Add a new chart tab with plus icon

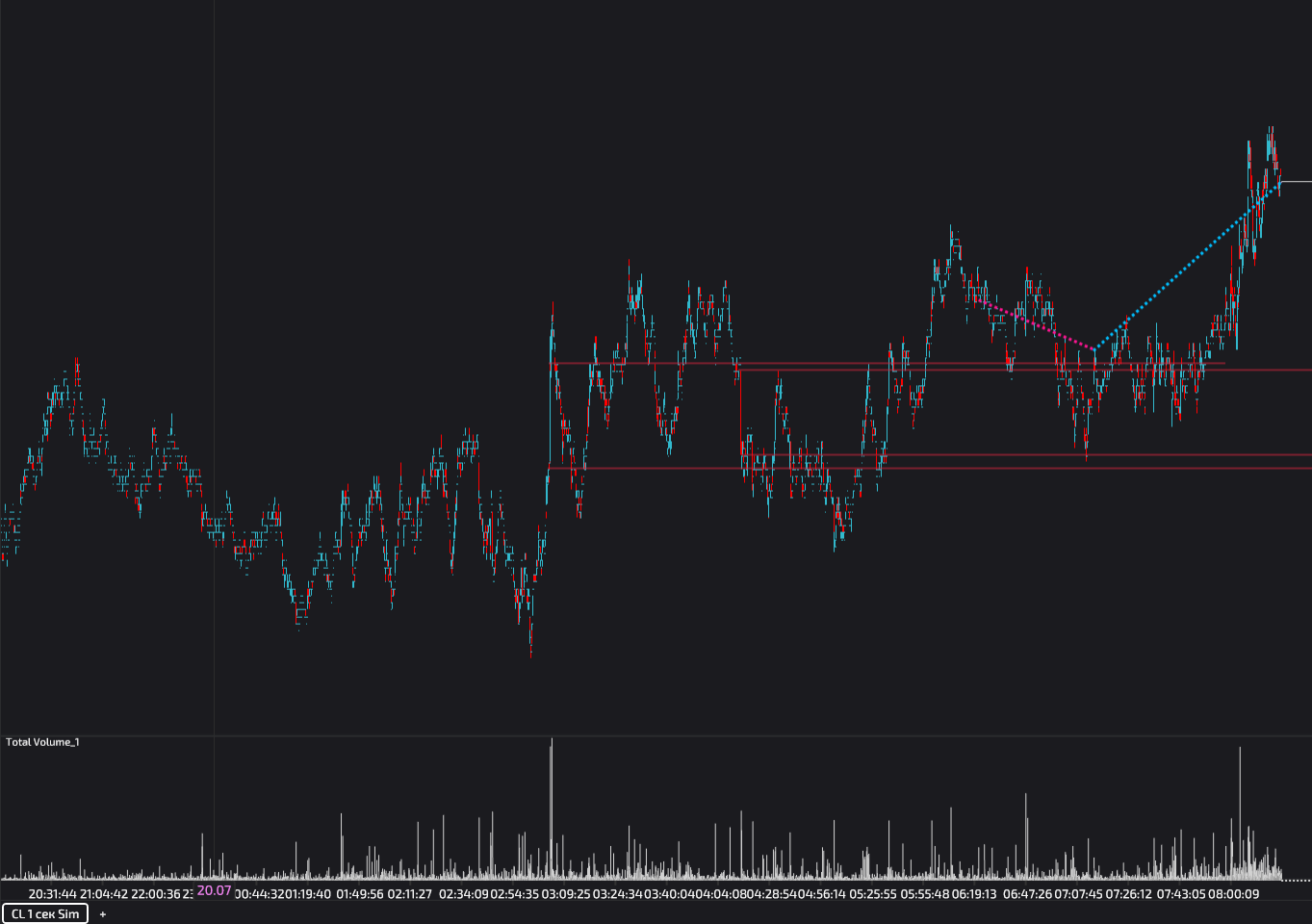pos(103,914)
